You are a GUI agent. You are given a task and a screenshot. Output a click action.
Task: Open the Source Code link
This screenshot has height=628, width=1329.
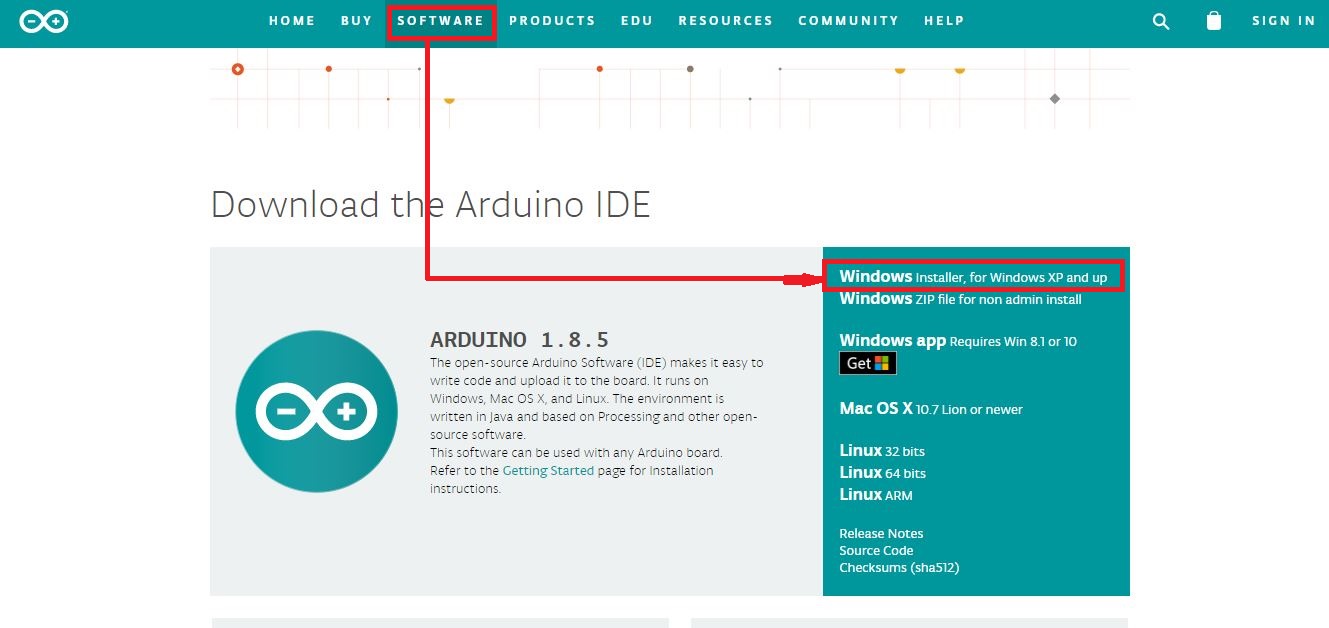(x=876, y=550)
